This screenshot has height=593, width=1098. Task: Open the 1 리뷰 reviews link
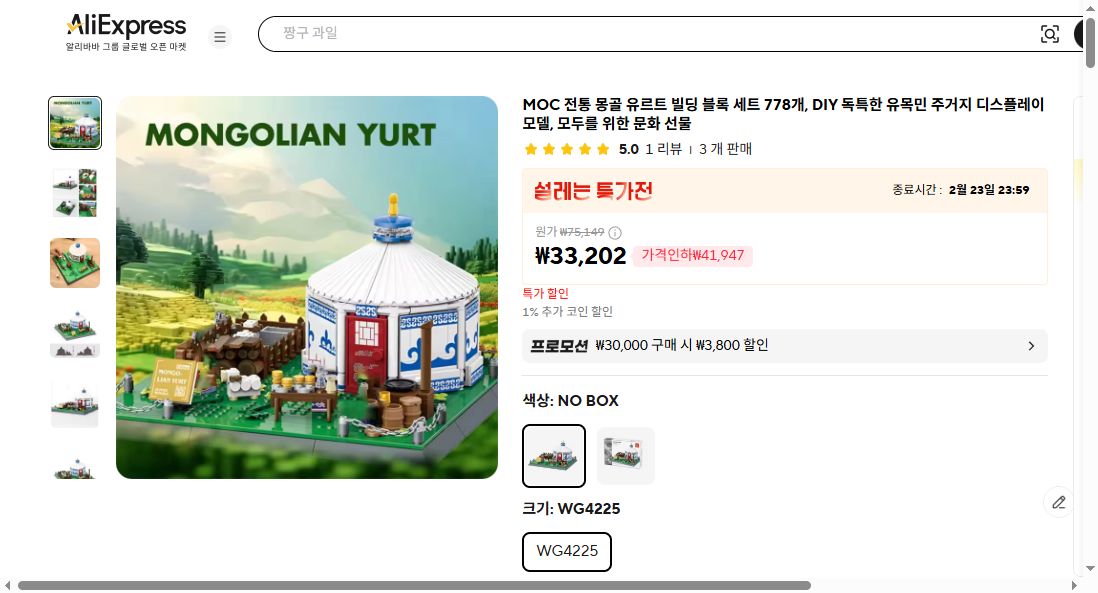click(x=663, y=149)
